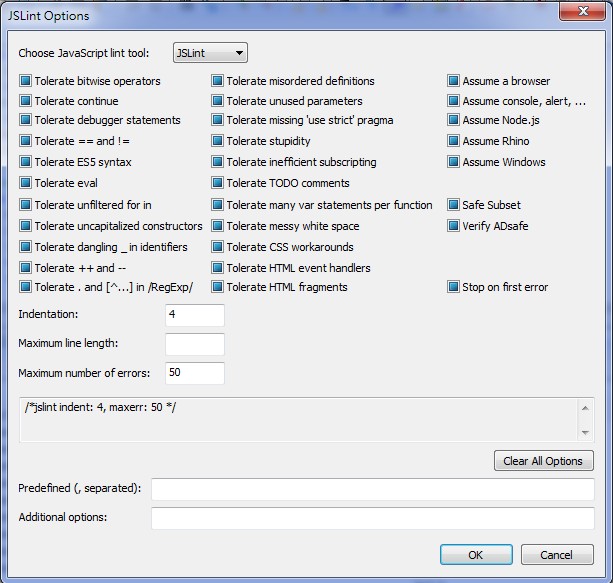Viewport: 613px width, 583px height.
Task: Toggle Tolerate bitwise operators checkbox
Action: point(25,81)
